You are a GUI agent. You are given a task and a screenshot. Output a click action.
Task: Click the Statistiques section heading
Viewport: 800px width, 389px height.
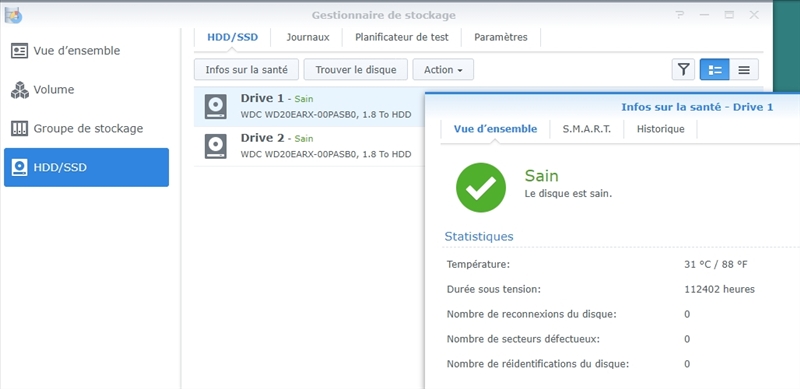tap(479, 236)
